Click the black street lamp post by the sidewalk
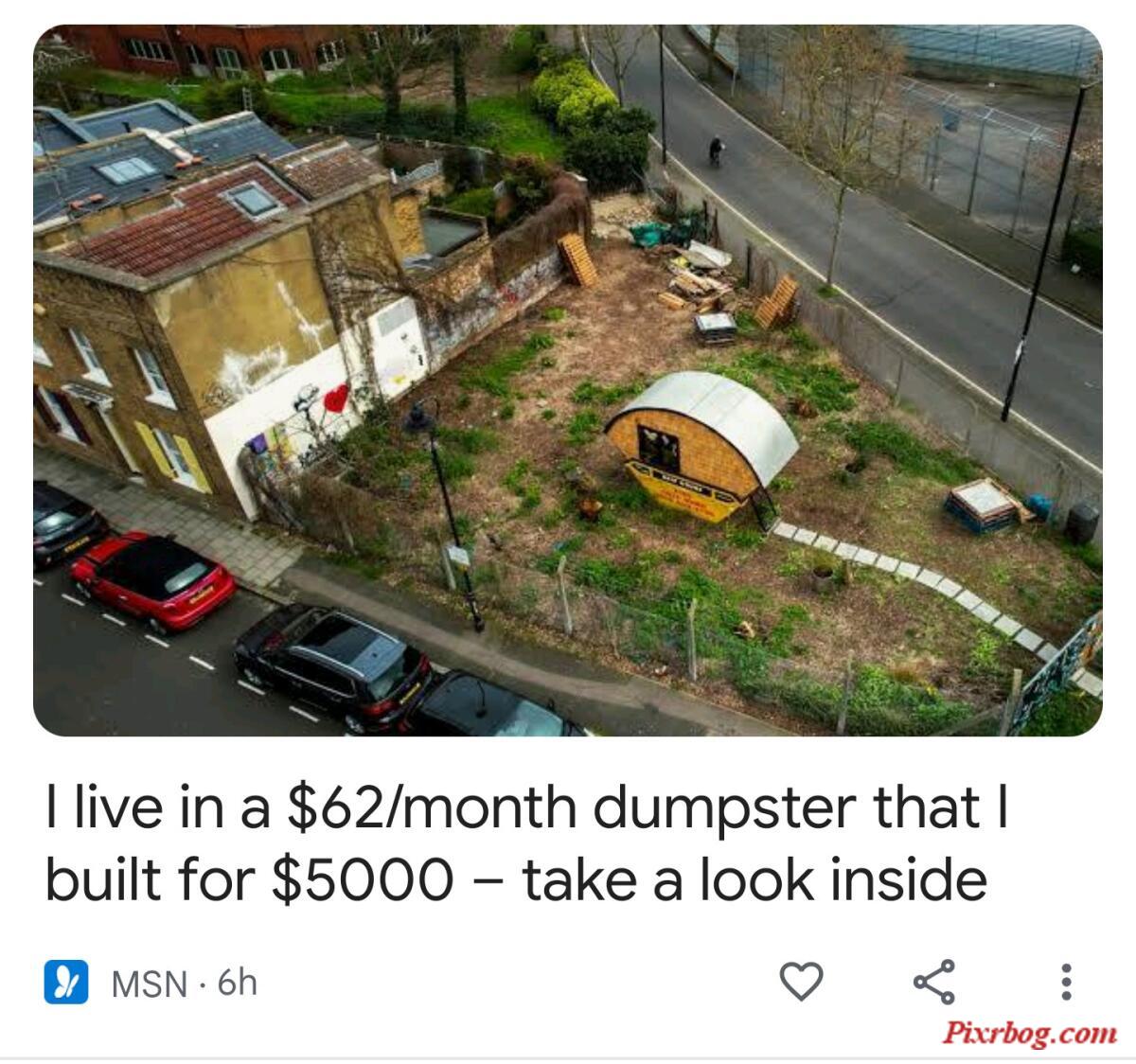This screenshot has width=1136, height=1064. tap(450, 511)
